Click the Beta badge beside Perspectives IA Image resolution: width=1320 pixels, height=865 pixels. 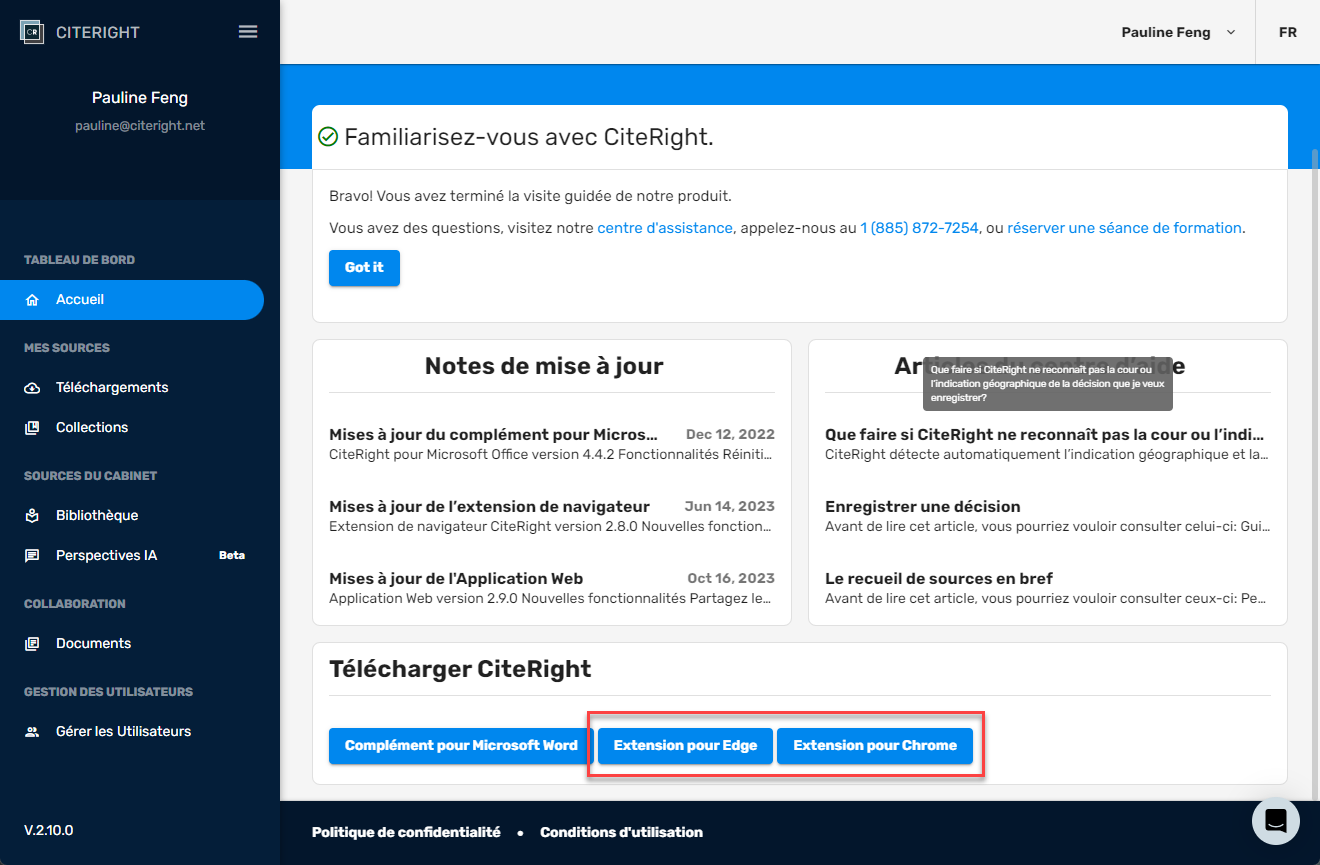click(x=232, y=556)
